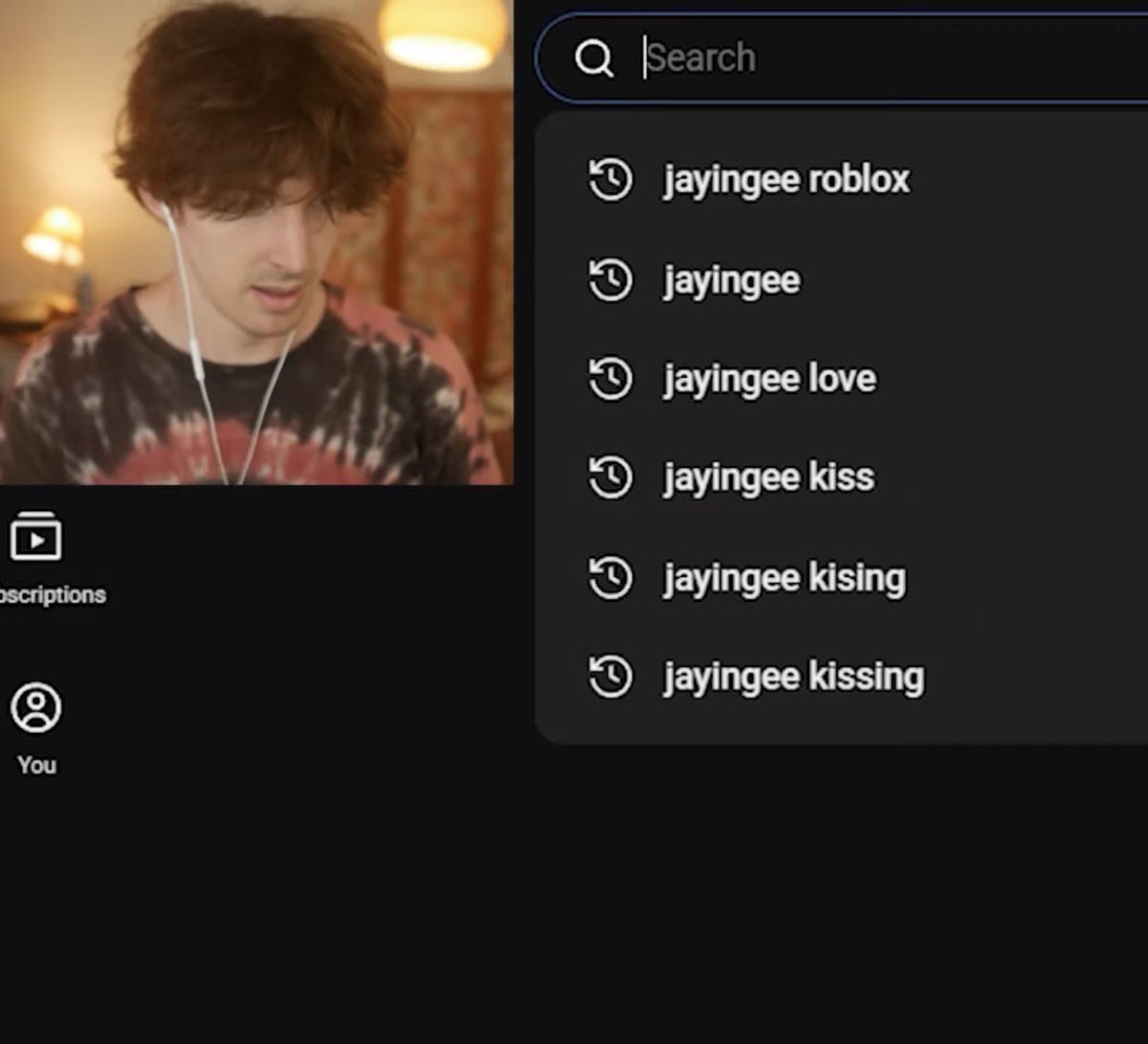This screenshot has height=1044, width=1148.
Task: Click the You label in sidebar
Action: 36,766
